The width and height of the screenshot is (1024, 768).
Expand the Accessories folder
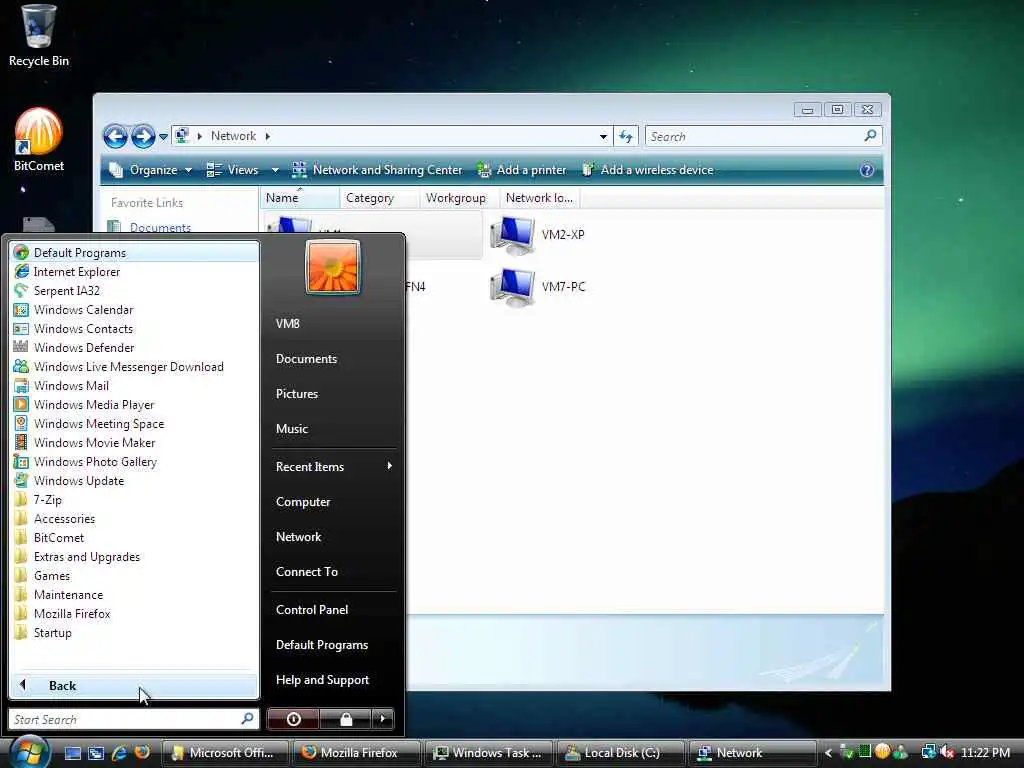pyautogui.click(x=135, y=519)
